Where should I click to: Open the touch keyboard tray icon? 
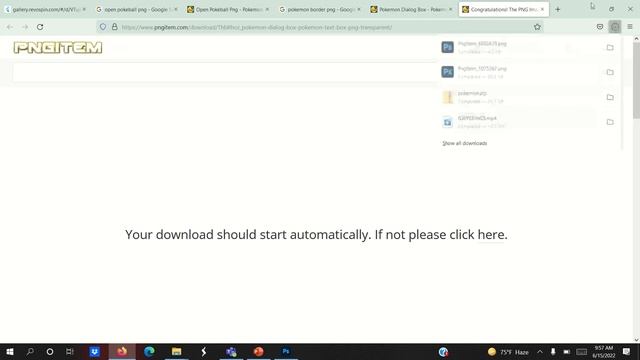[582, 352]
